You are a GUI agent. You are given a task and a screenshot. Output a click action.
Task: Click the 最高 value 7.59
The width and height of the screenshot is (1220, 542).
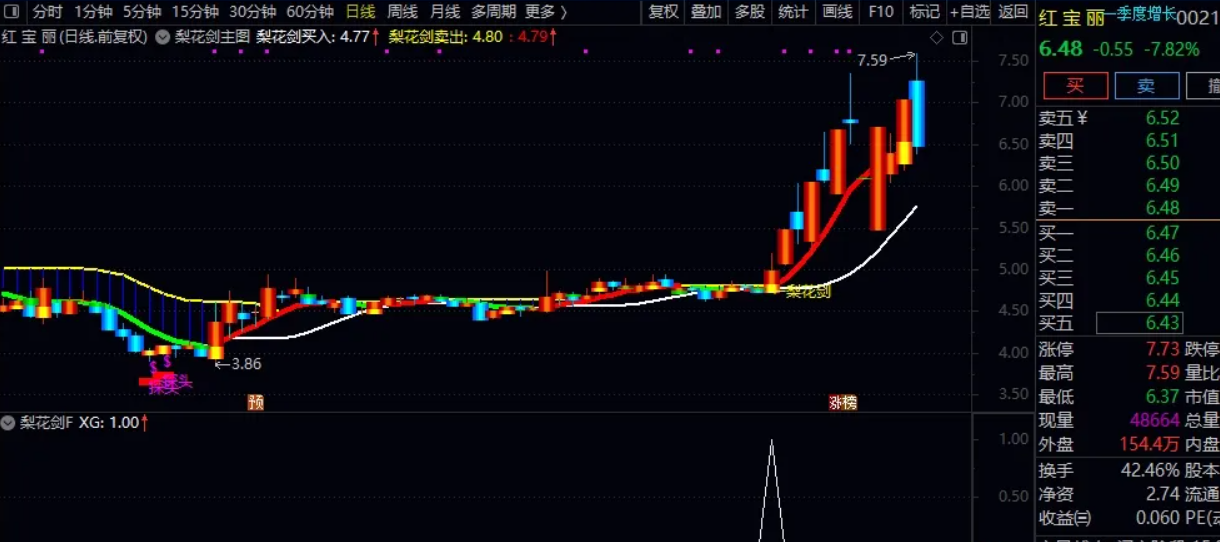pyautogui.click(x=1163, y=373)
